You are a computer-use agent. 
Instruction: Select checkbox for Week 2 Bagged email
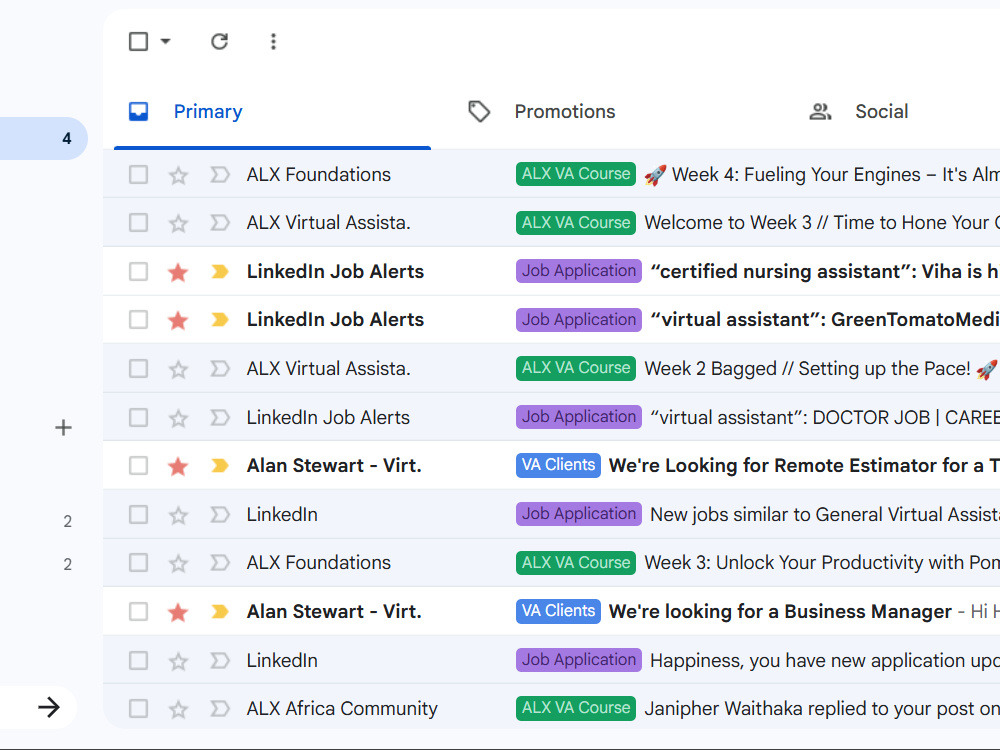coord(138,369)
